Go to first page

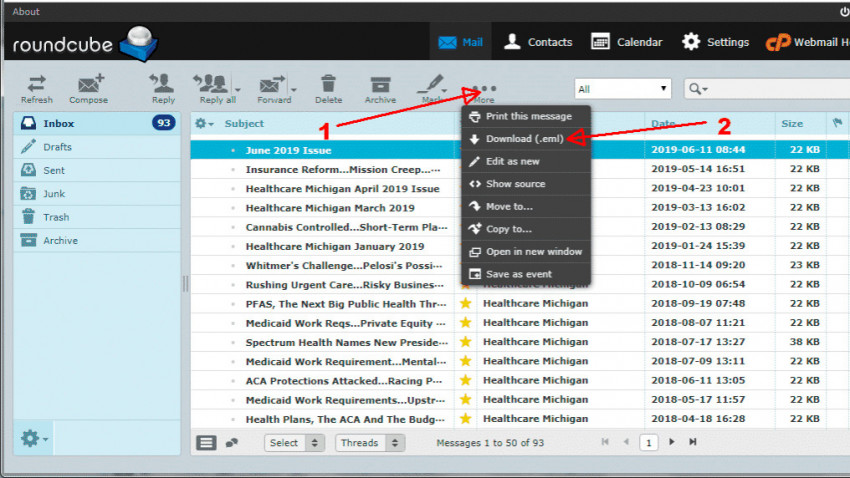[605, 442]
